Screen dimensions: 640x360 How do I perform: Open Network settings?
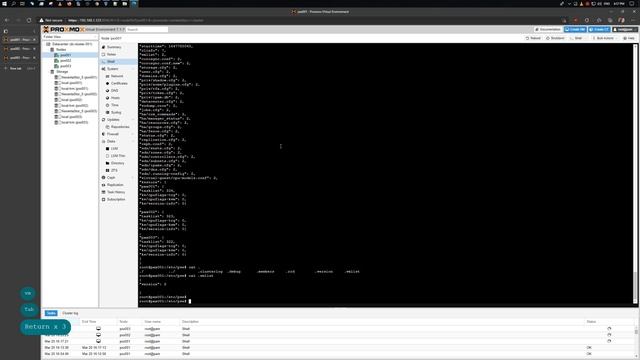tap(118, 76)
